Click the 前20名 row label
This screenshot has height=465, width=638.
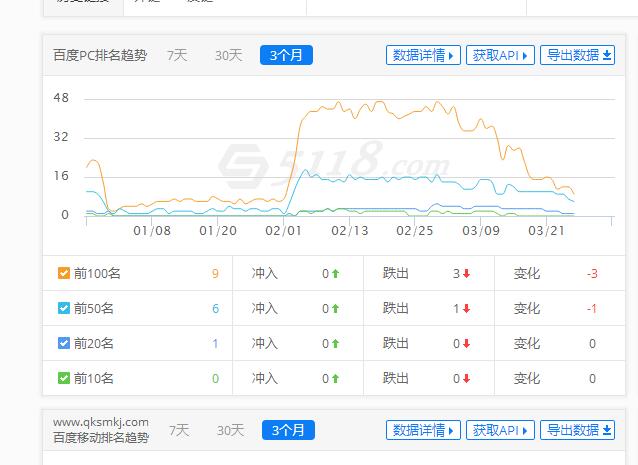(94, 343)
